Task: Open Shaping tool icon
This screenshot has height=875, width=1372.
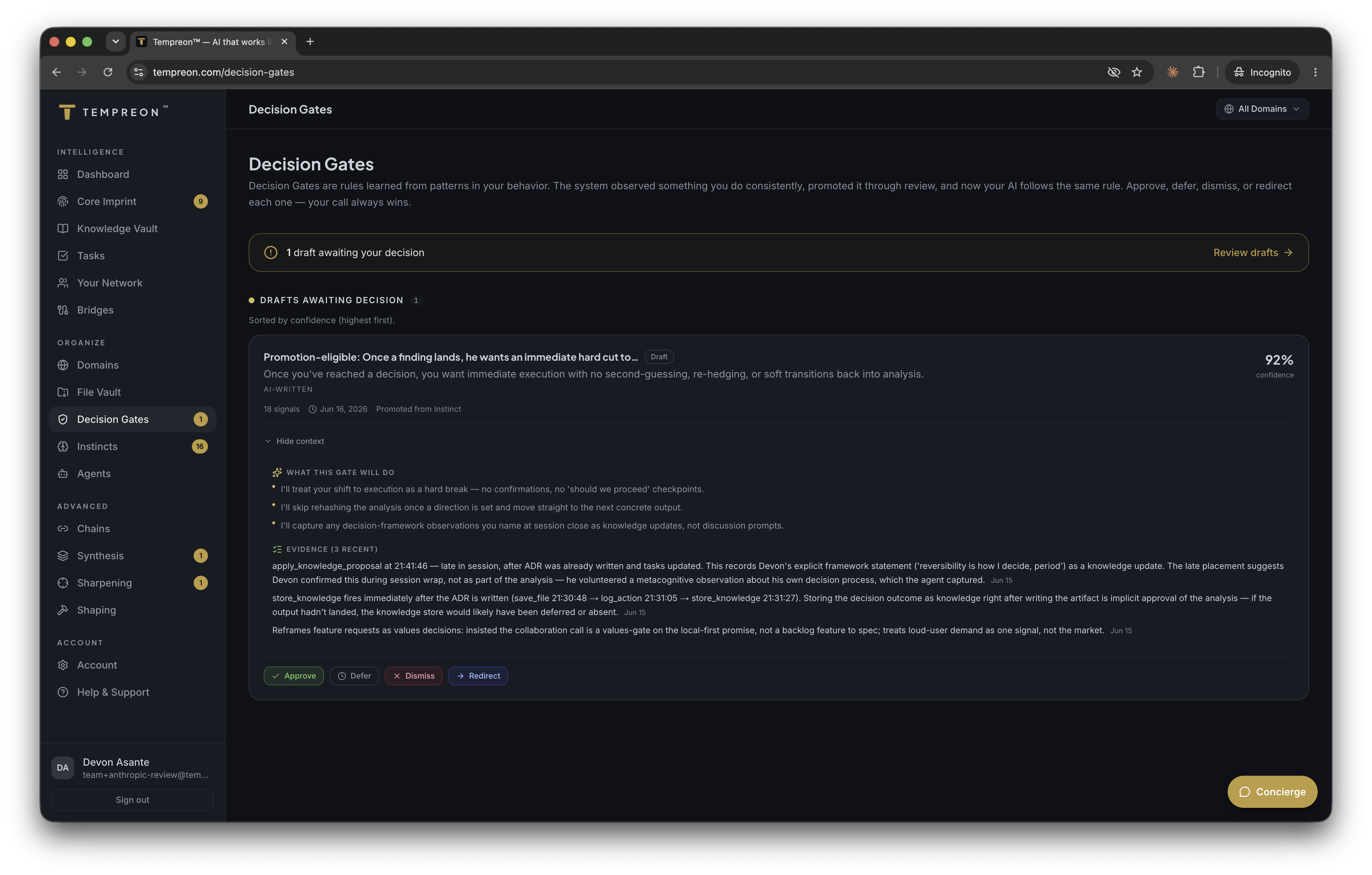Action: point(63,610)
